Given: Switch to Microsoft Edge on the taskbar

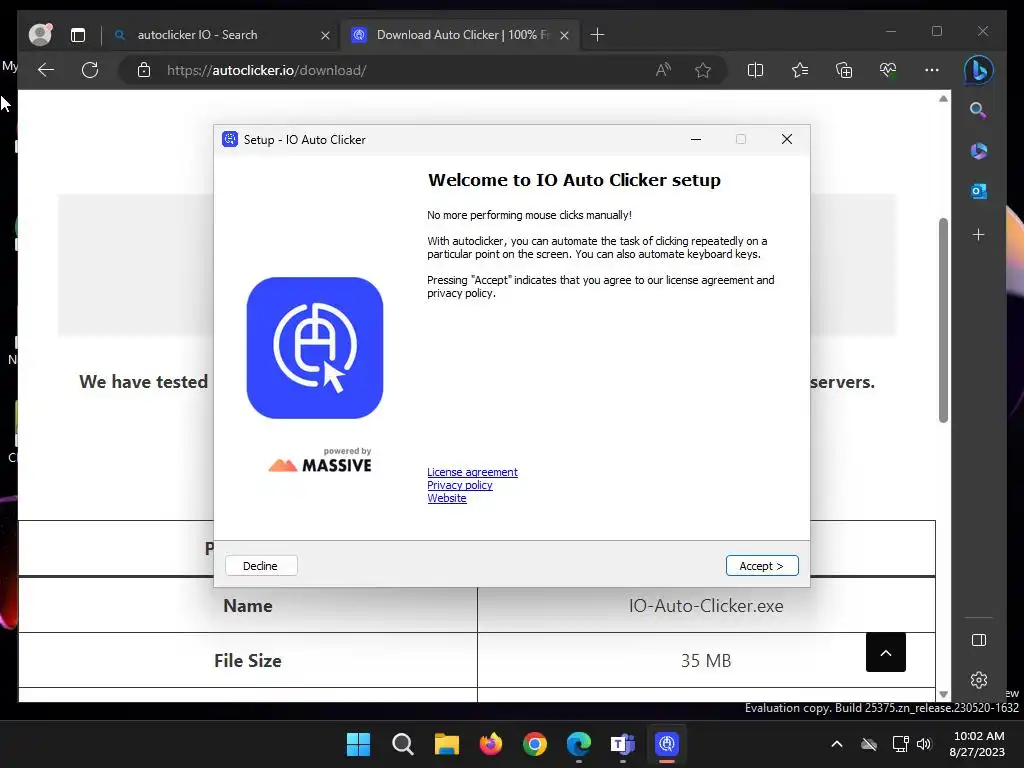Looking at the screenshot, I should (579, 744).
